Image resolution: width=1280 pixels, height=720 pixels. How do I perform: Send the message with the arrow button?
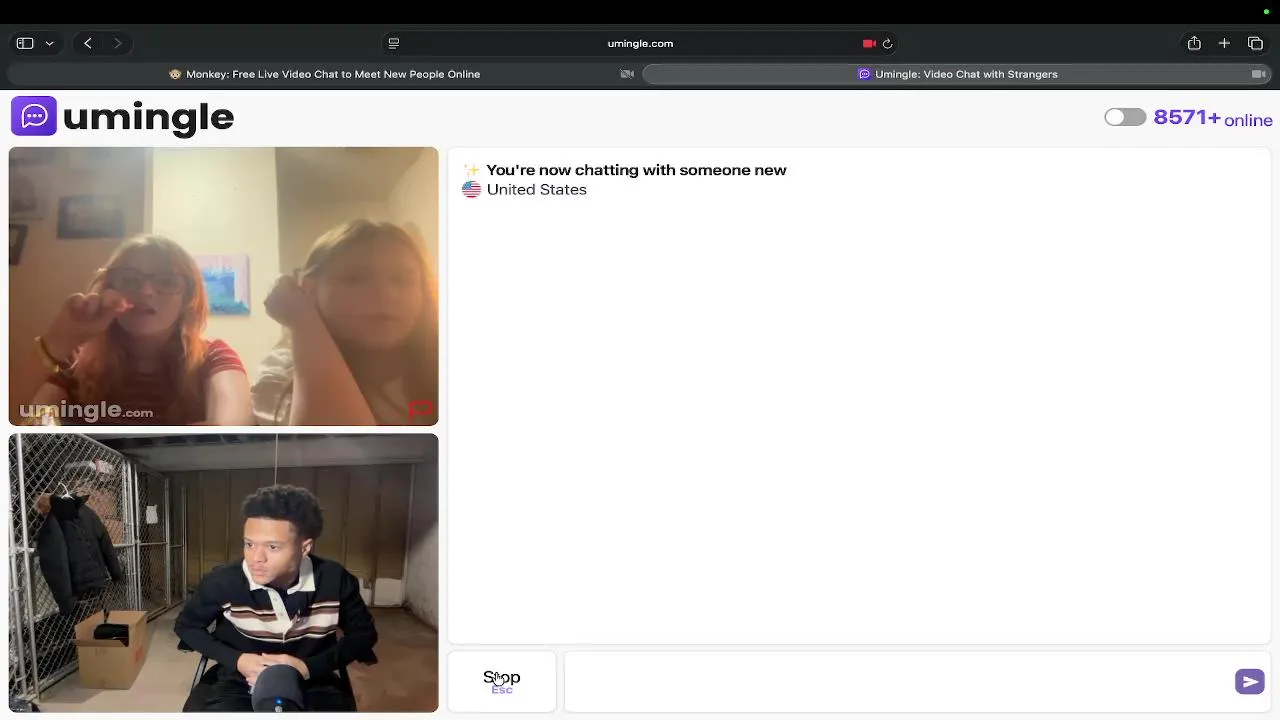(x=1250, y=681)
